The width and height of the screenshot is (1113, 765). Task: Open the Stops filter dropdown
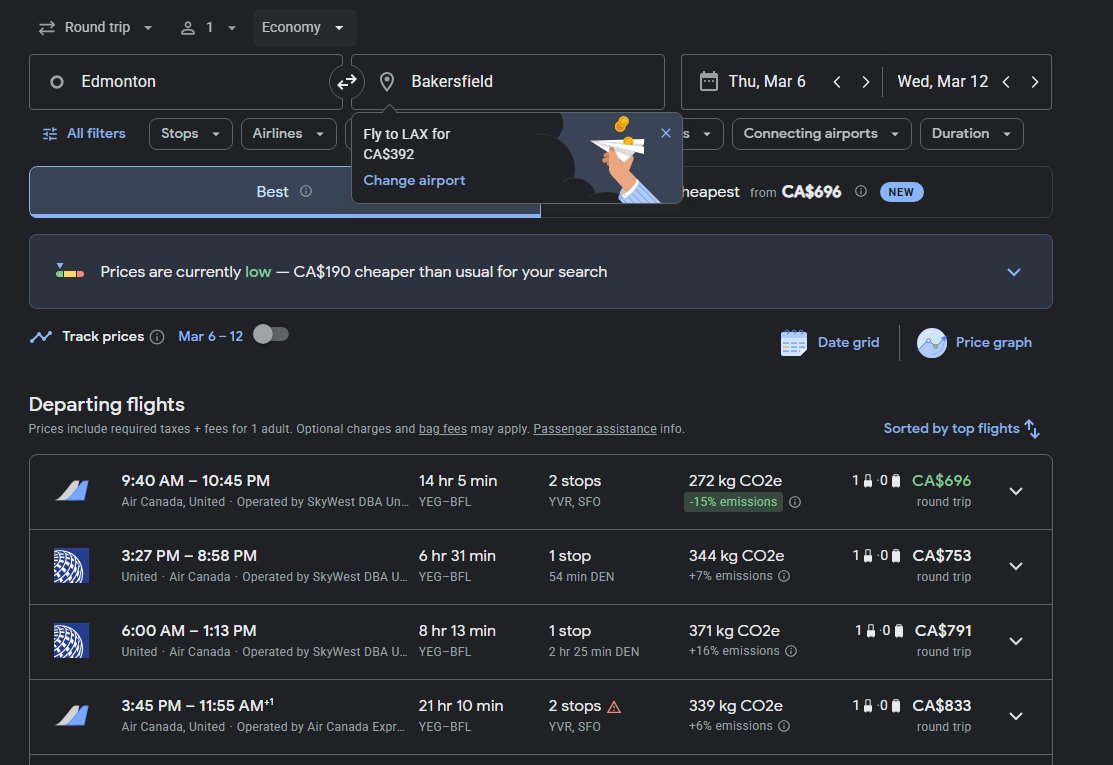coord(190,133)
